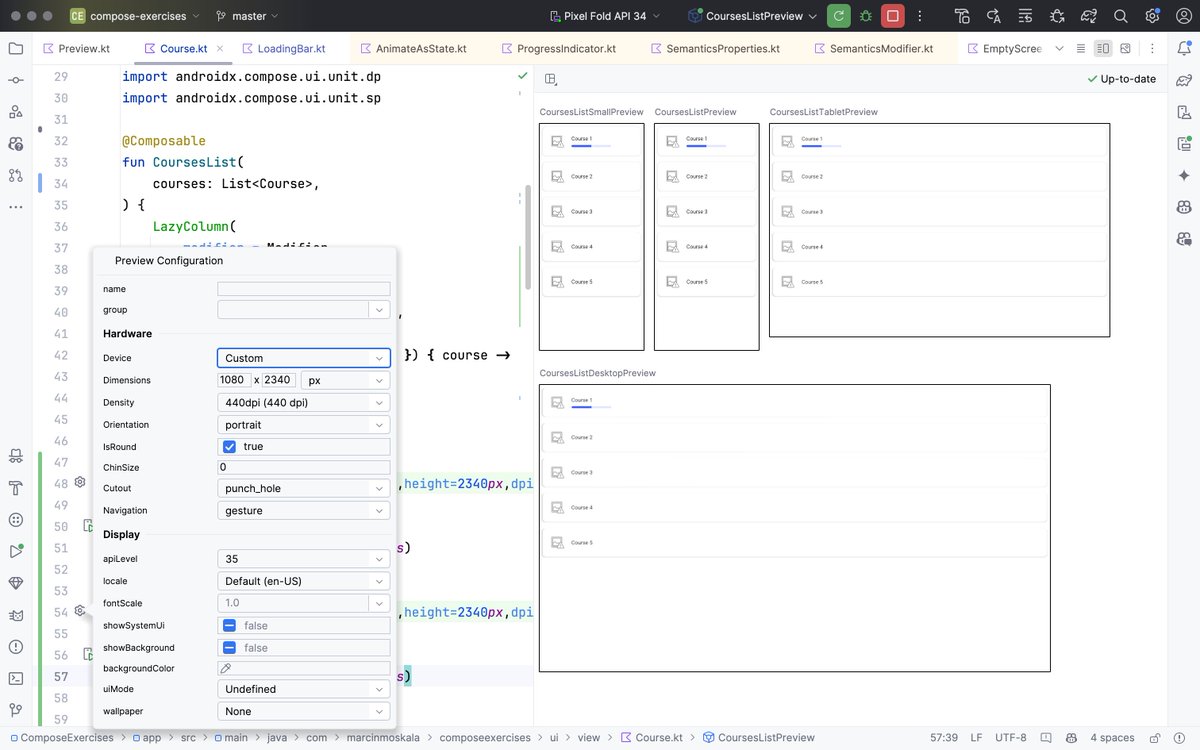This screenshot has height=750, width=1200.
Task: Click the preview layout grid icon
Action: coord(551,79)
